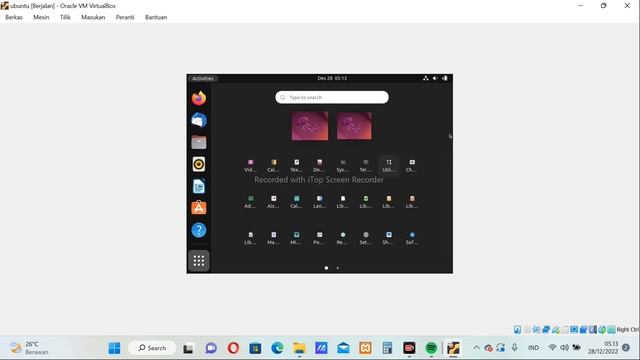Click Windows taskbar Wi-Fi icon
The width and height of the screenshot is (640, 360).
(x=552, y=348)
